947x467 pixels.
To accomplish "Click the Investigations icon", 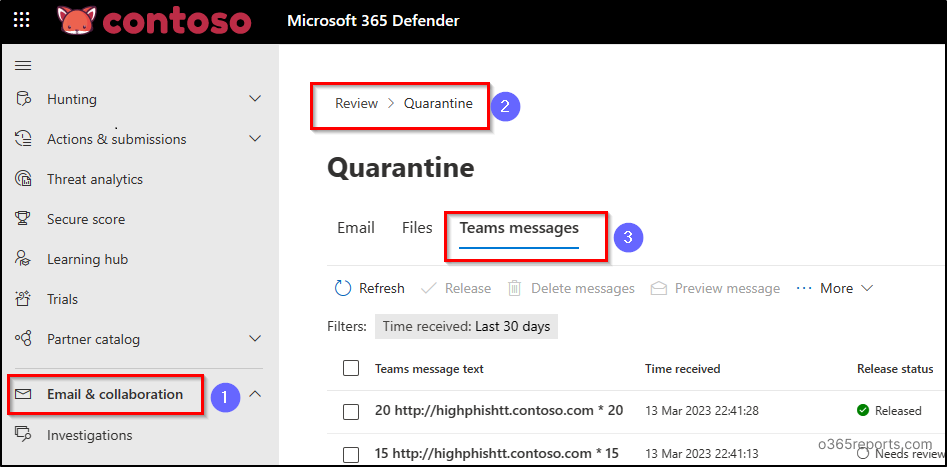I will (23, 435).
